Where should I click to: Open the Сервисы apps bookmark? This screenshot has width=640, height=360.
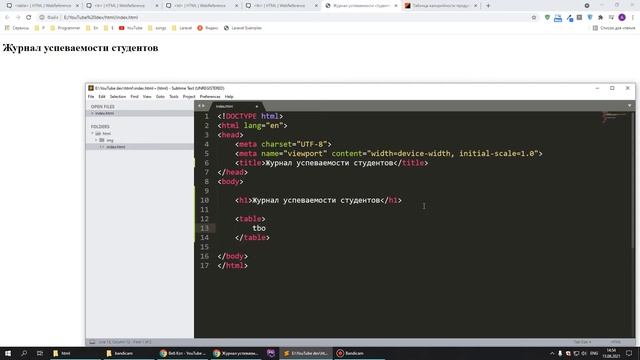(x=17, y=28)
